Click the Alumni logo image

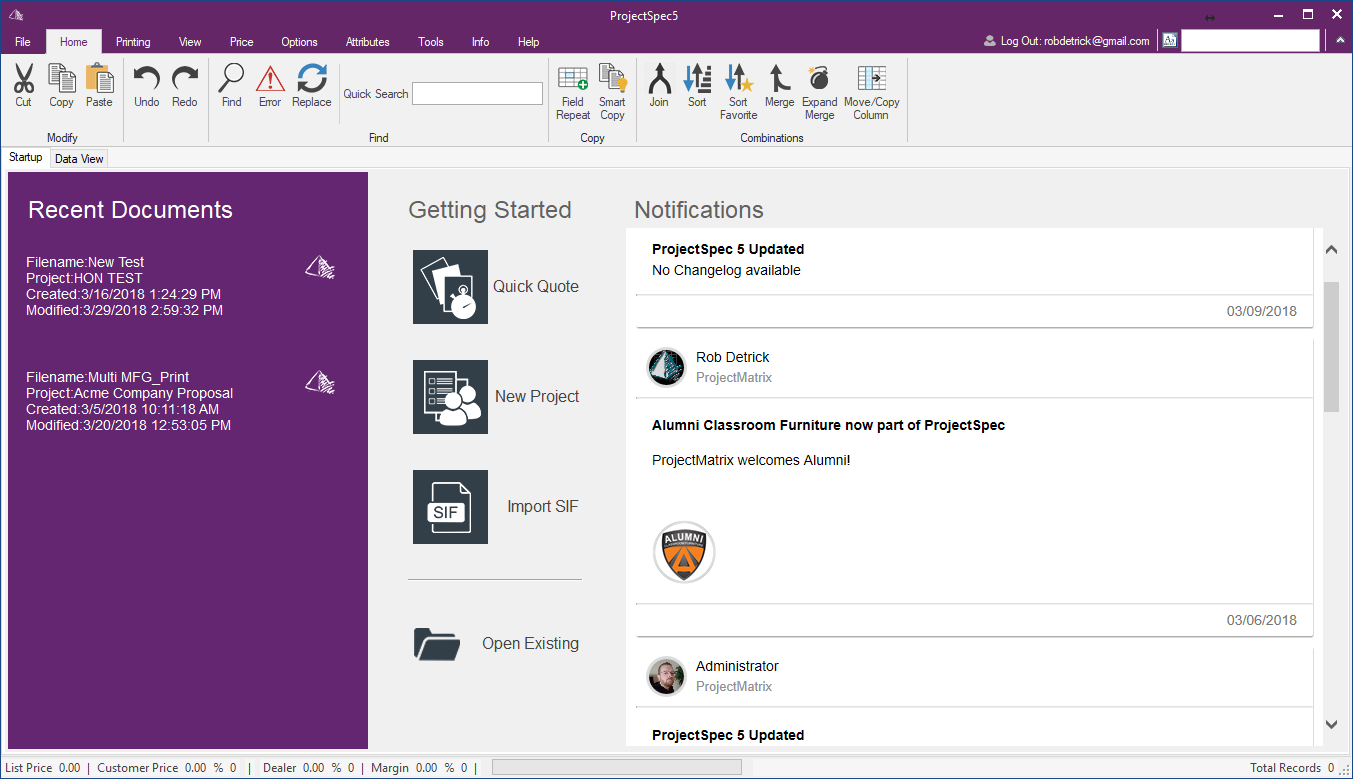point(684,551)
